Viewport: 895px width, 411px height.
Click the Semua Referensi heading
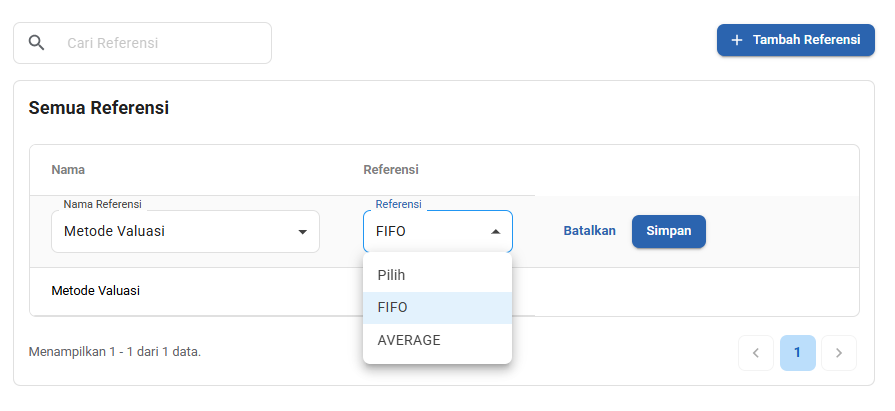(98, 108)
